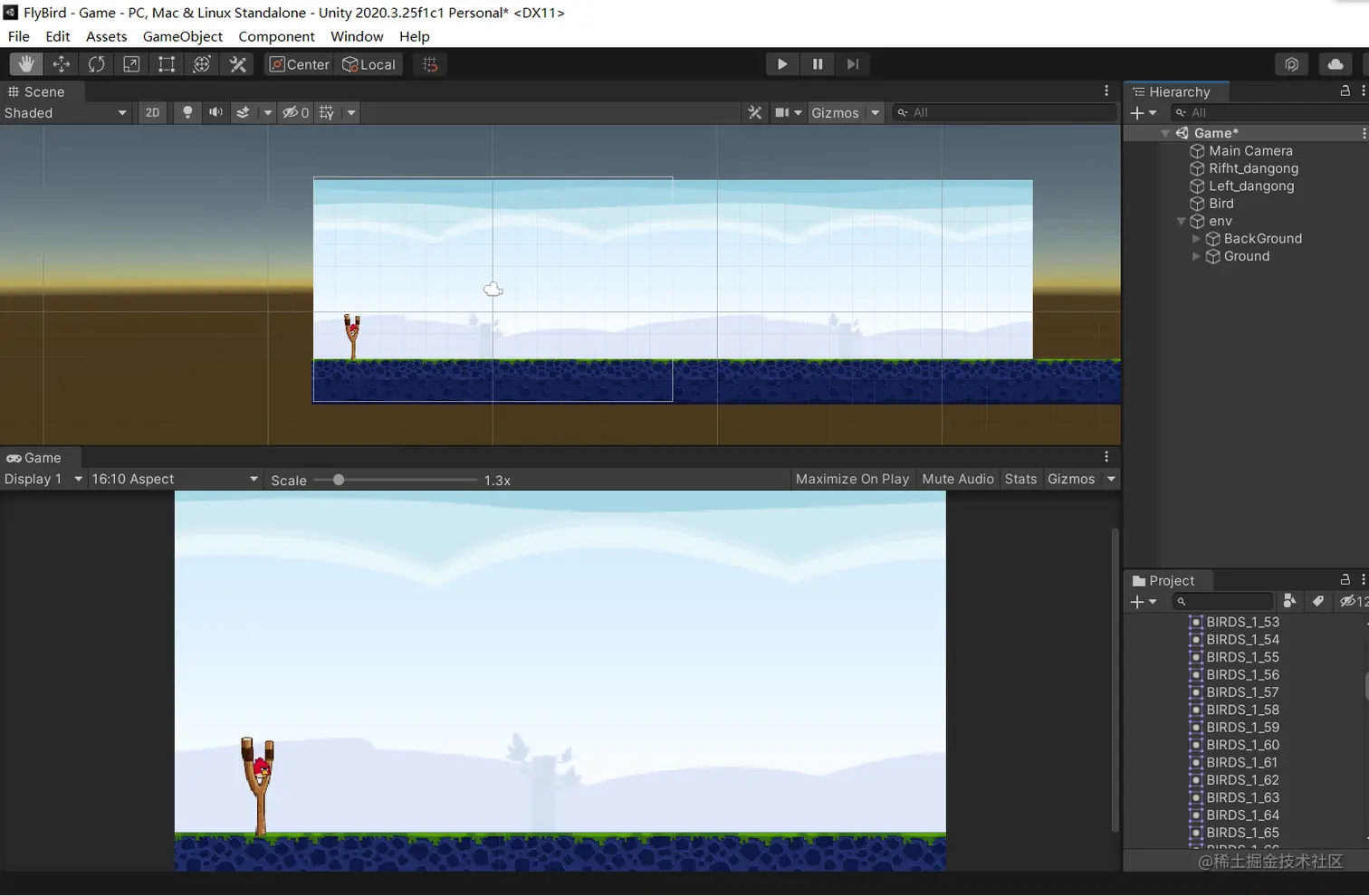
Task: Expand Ground object in Hierarchy
Action: click(1196, 256)
